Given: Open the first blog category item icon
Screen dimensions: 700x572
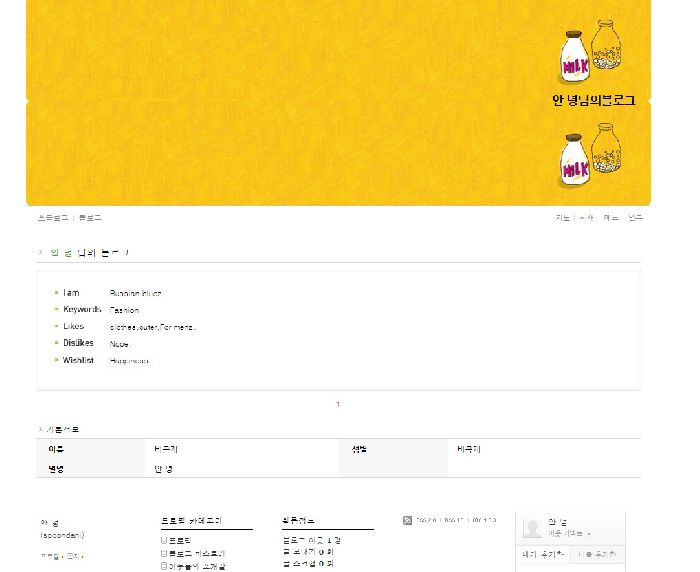Looking at the screenshot, I should (164, 540).
